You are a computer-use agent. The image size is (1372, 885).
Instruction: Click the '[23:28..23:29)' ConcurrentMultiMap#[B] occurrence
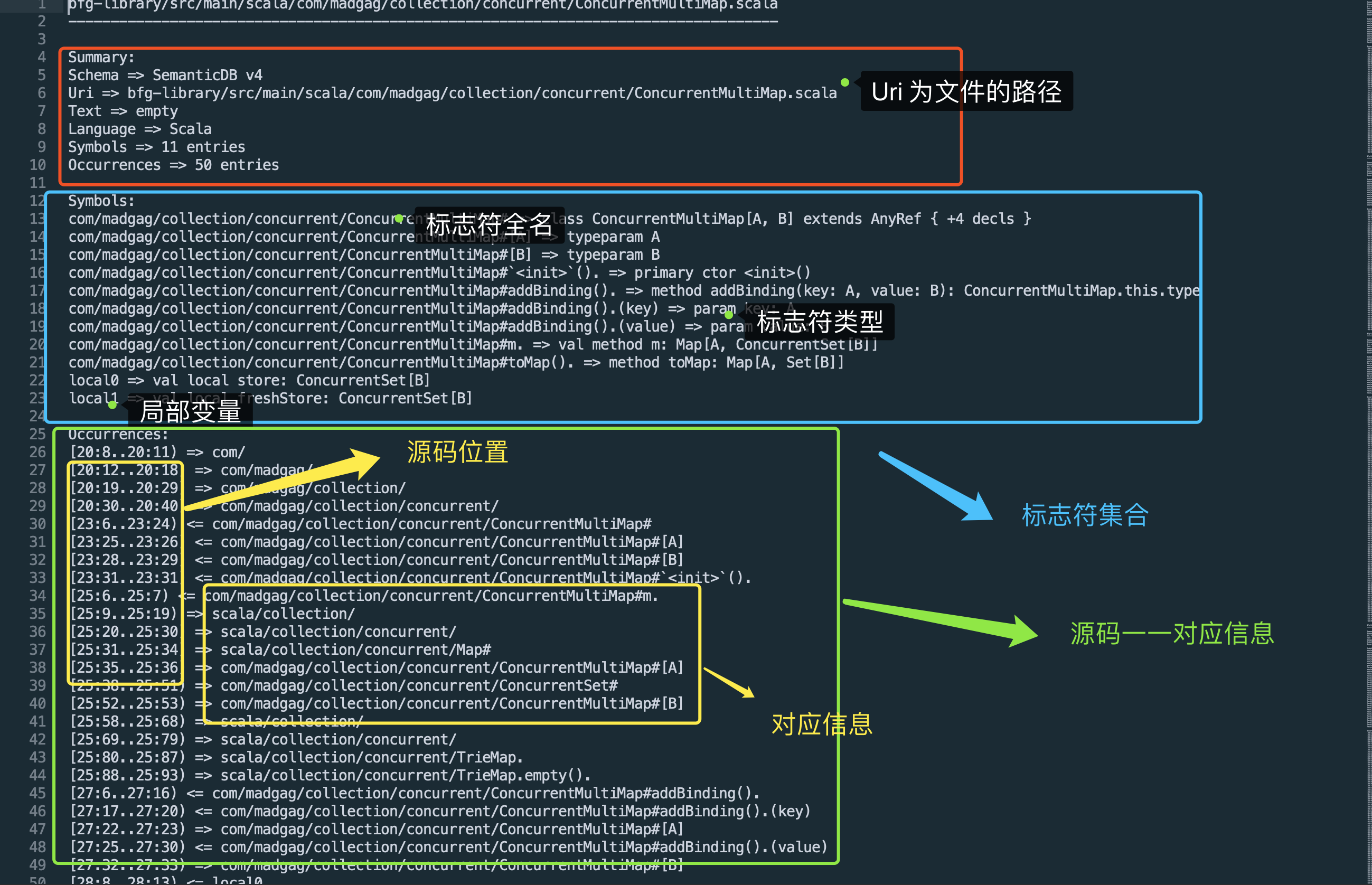tap(377, 560)
